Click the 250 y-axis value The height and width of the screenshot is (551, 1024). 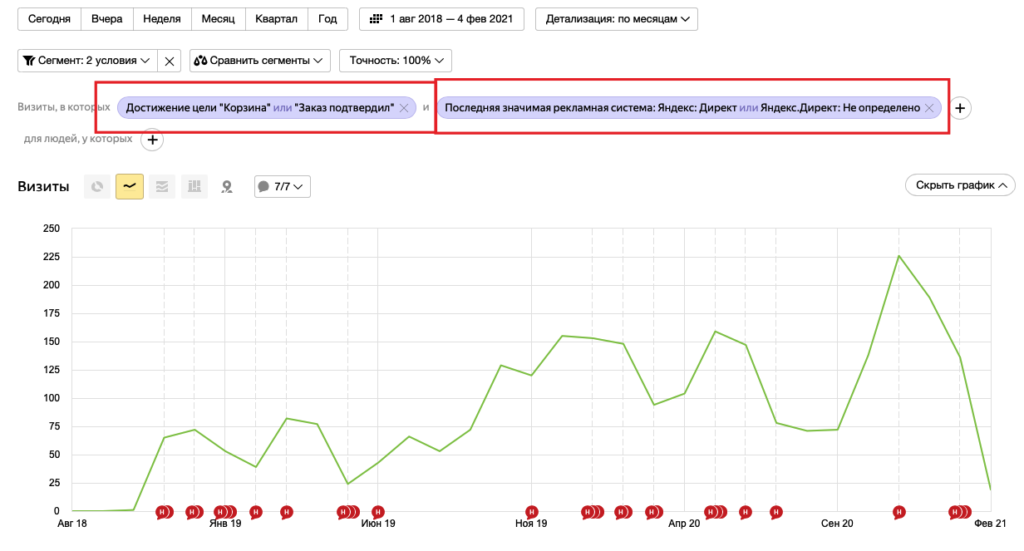(51, 228)
